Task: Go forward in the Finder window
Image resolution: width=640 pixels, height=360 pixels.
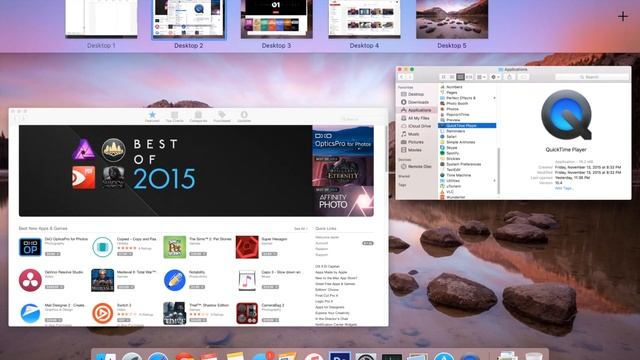Action: [409, 77]
